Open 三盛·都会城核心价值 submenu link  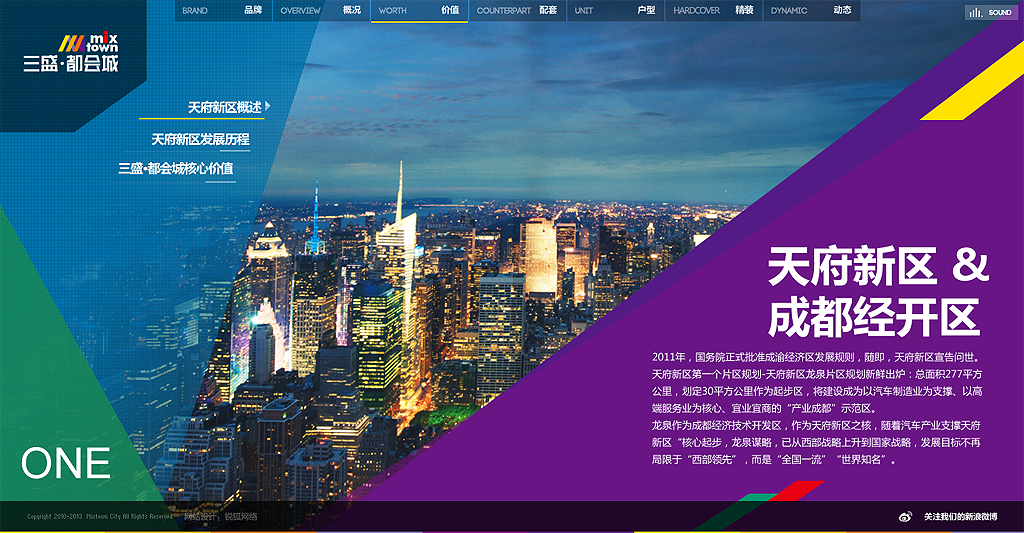[x=176, y=169]
